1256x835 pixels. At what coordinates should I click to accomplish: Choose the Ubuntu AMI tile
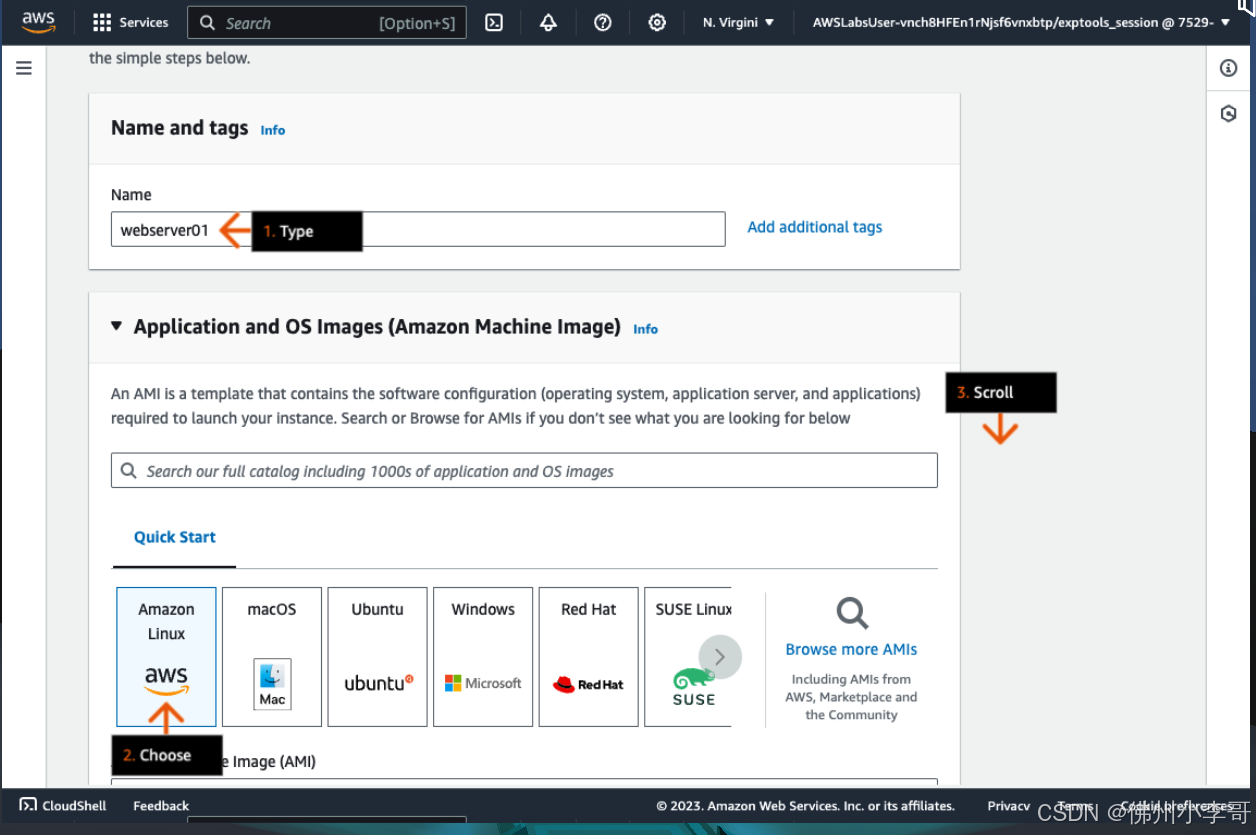[x=378, y=656]
